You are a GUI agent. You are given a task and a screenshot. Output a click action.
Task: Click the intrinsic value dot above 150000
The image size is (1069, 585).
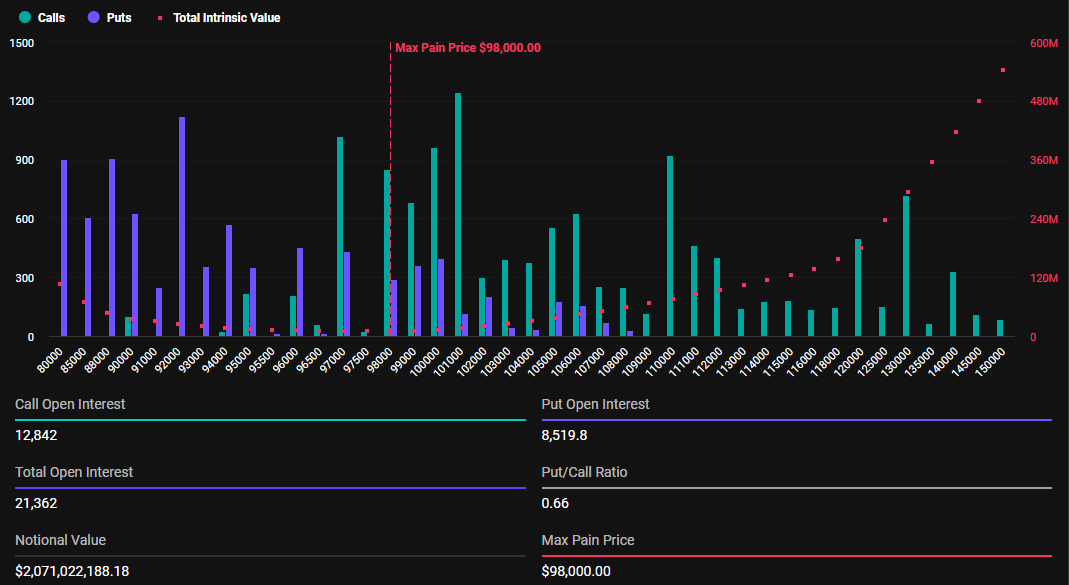(1003, 70)
